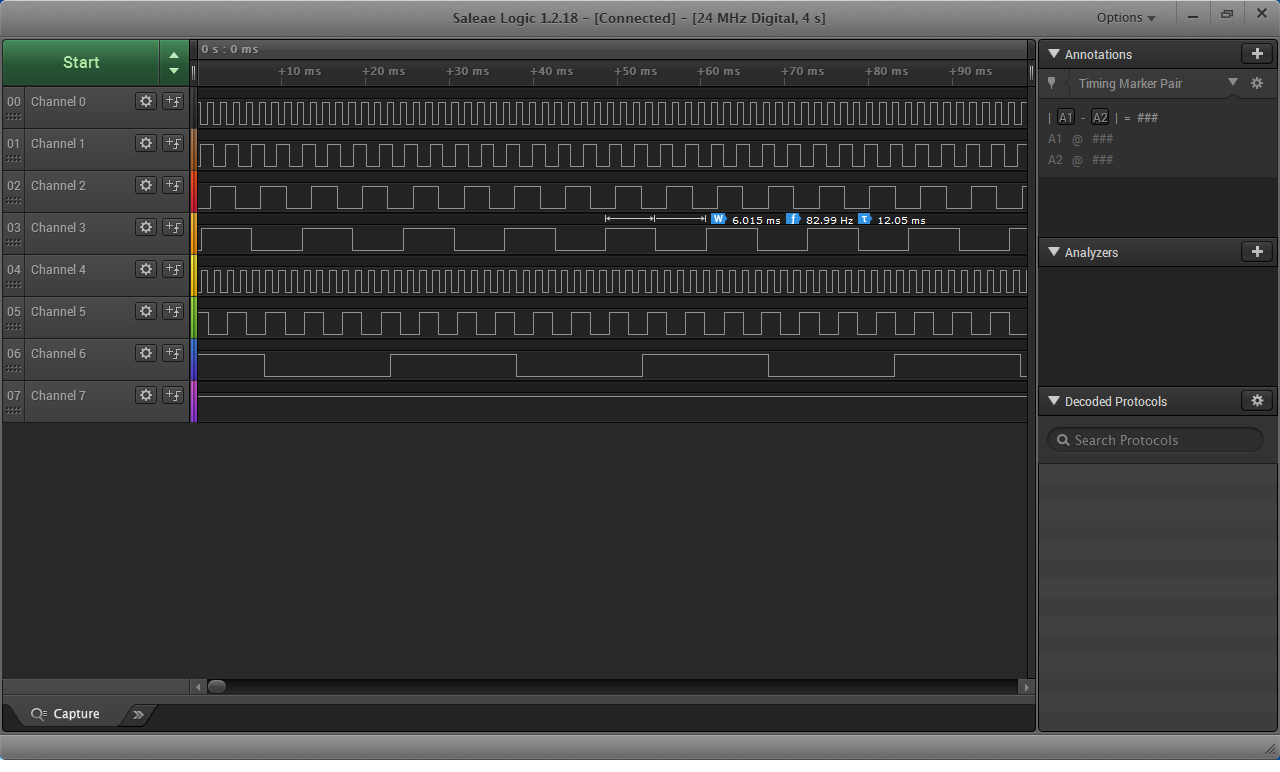
Task: Set trigger on Channel 0
Action: (x=173, y=101)
